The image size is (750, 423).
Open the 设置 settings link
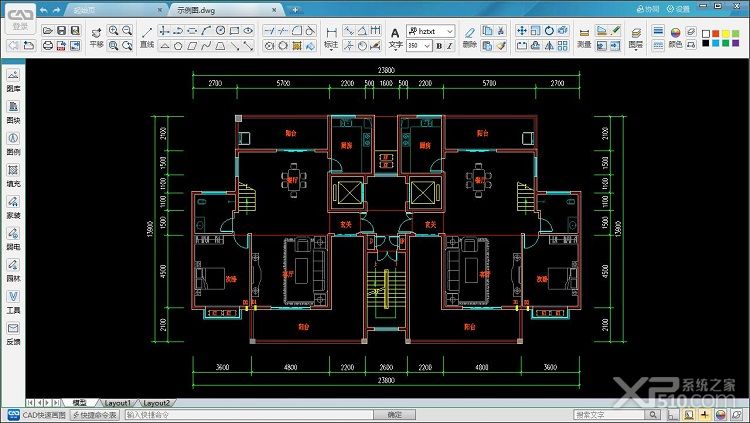679,9
